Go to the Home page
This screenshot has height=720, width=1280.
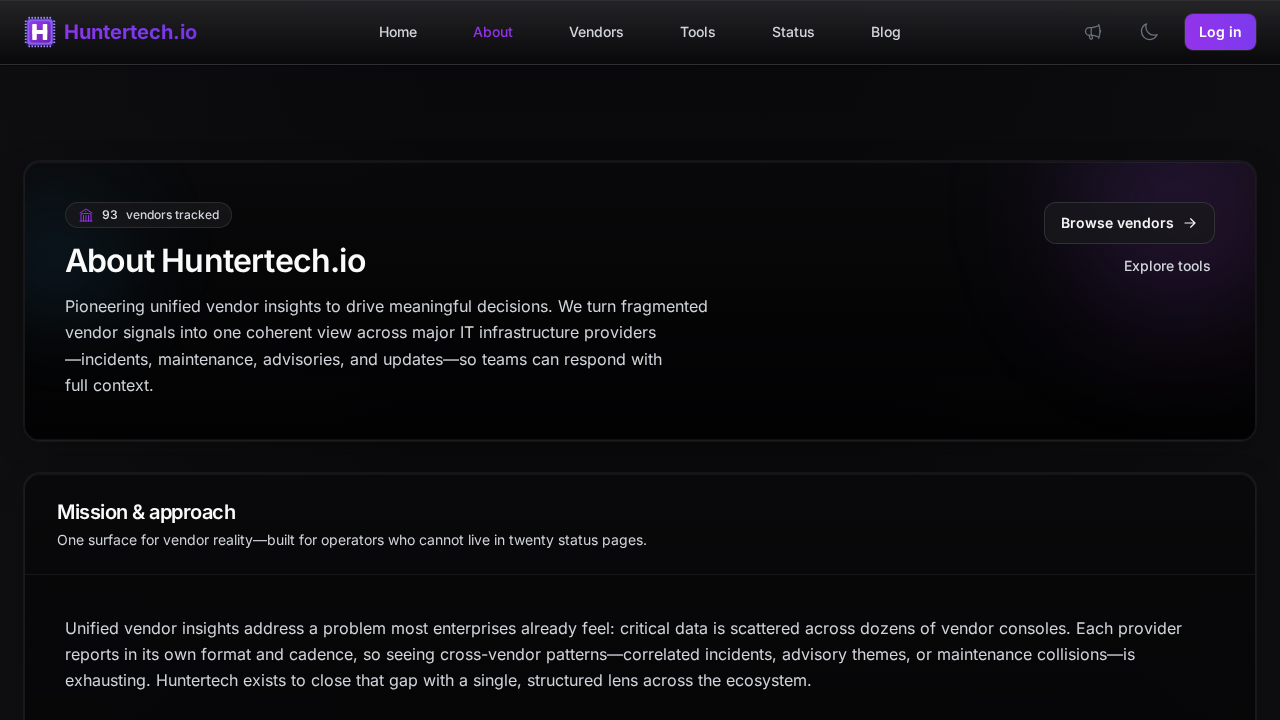(398, 32)
